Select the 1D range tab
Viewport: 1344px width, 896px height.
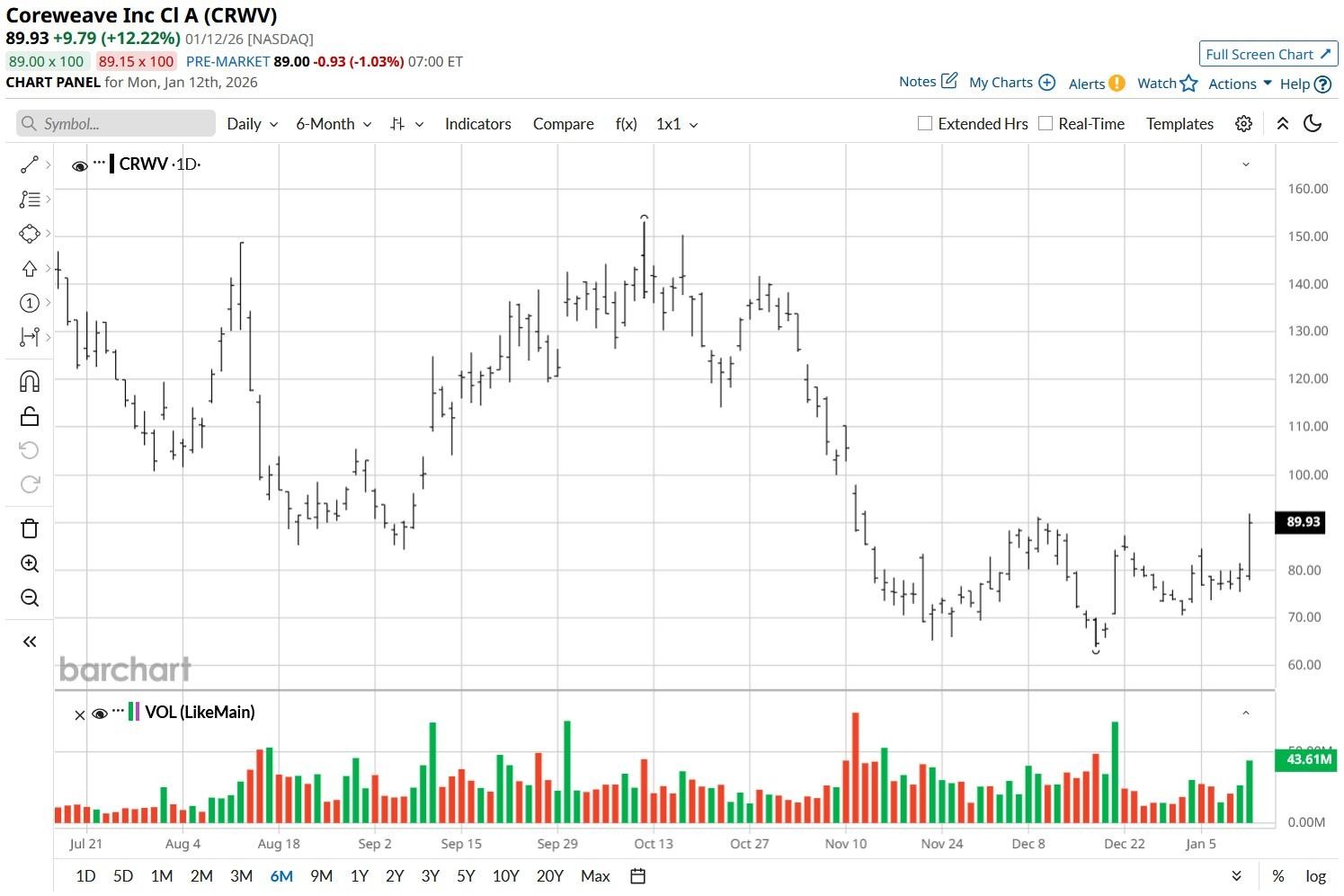(x=85, y=876)
